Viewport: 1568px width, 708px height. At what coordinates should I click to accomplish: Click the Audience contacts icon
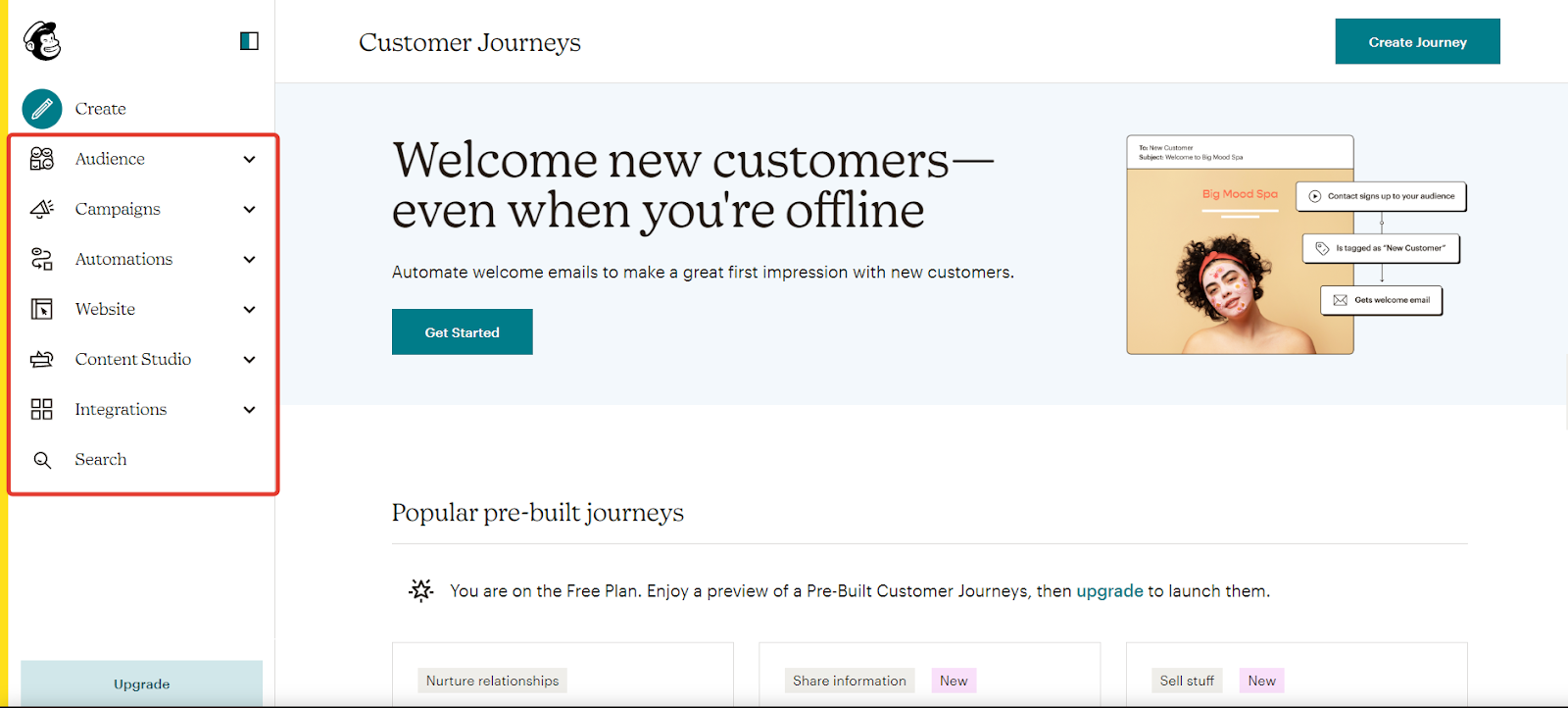[41, 158]
